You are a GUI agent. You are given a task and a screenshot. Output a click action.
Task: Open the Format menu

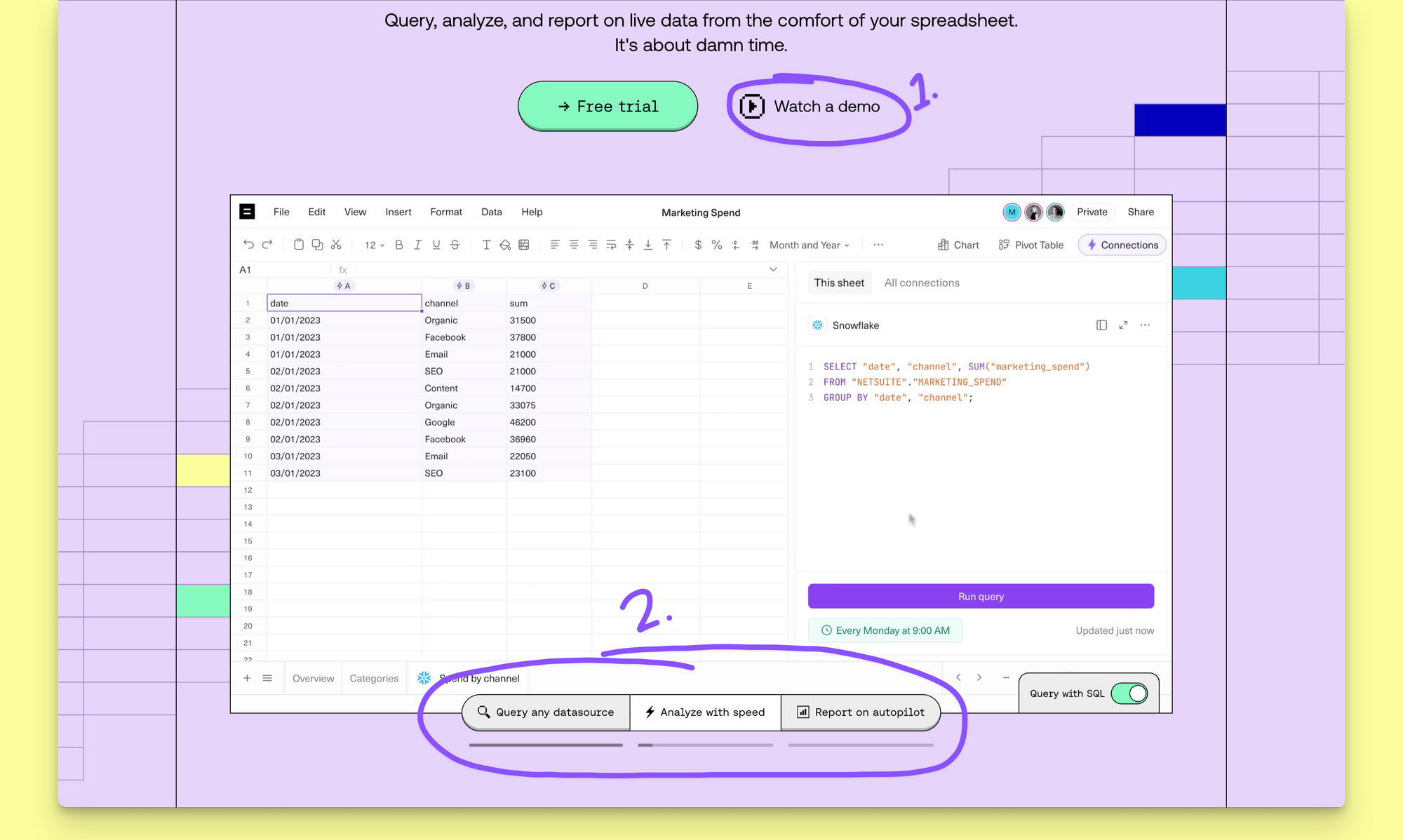point(446,212)
